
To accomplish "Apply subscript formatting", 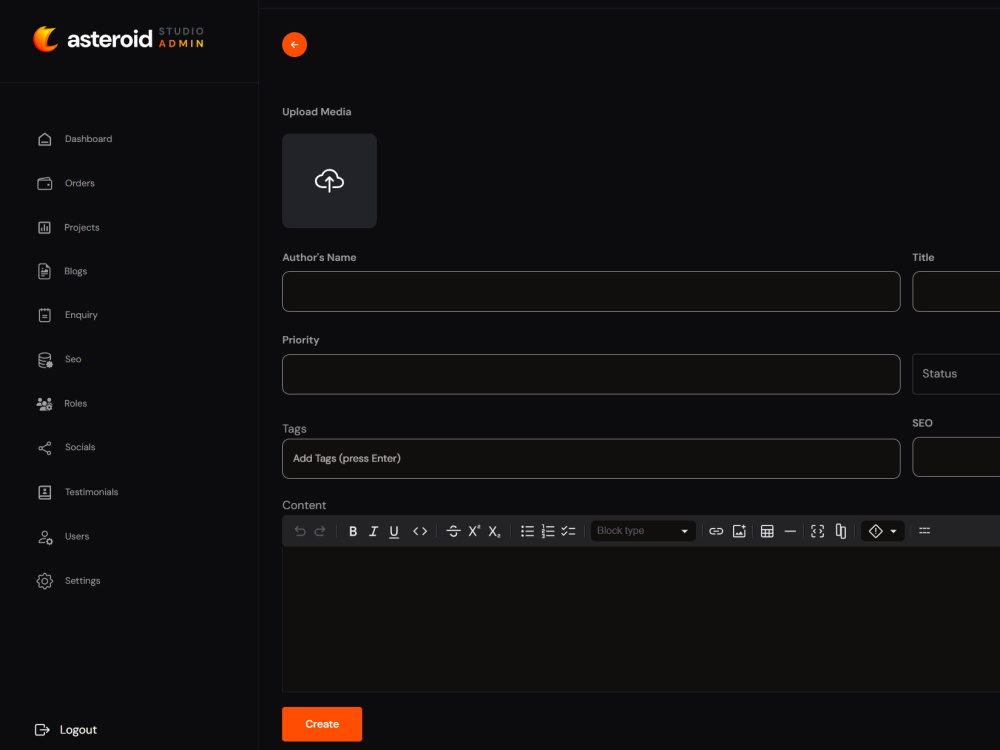I will coord(494,531).
